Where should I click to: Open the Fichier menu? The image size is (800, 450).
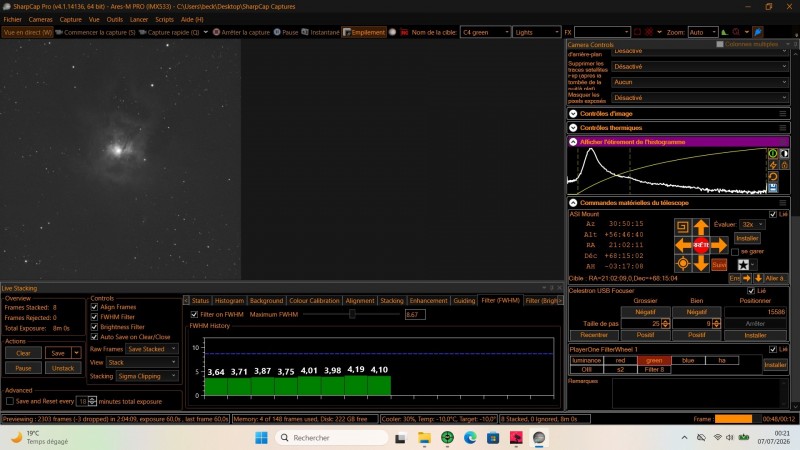tap(12, 19)
